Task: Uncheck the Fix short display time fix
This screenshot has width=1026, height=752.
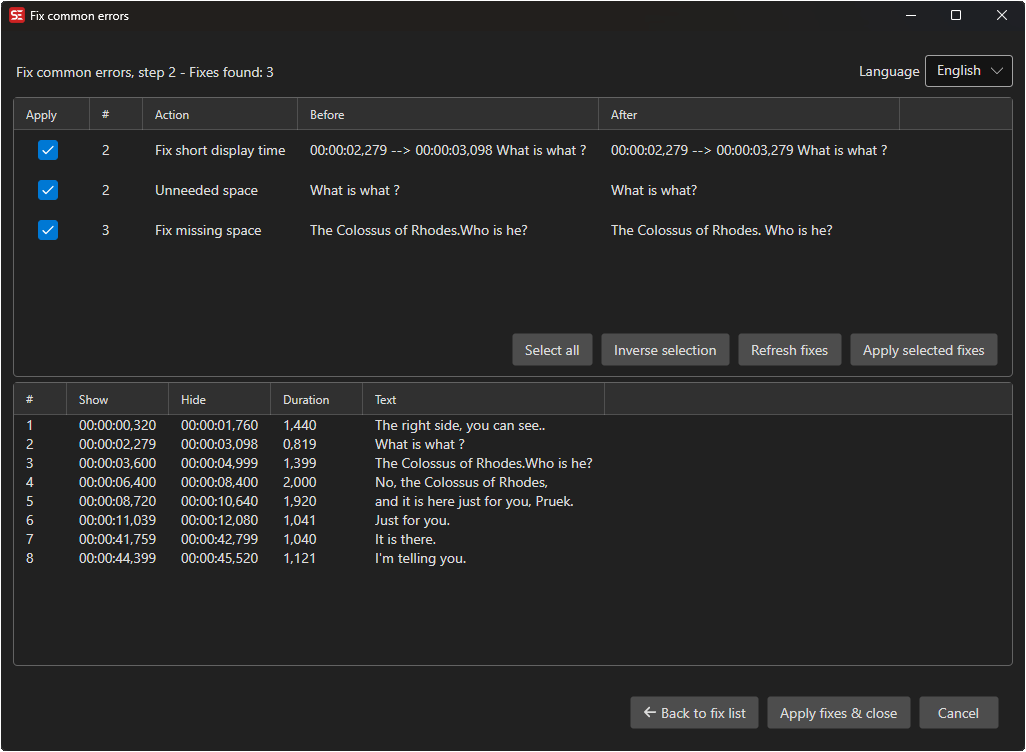Action: (x=48, y=150)
